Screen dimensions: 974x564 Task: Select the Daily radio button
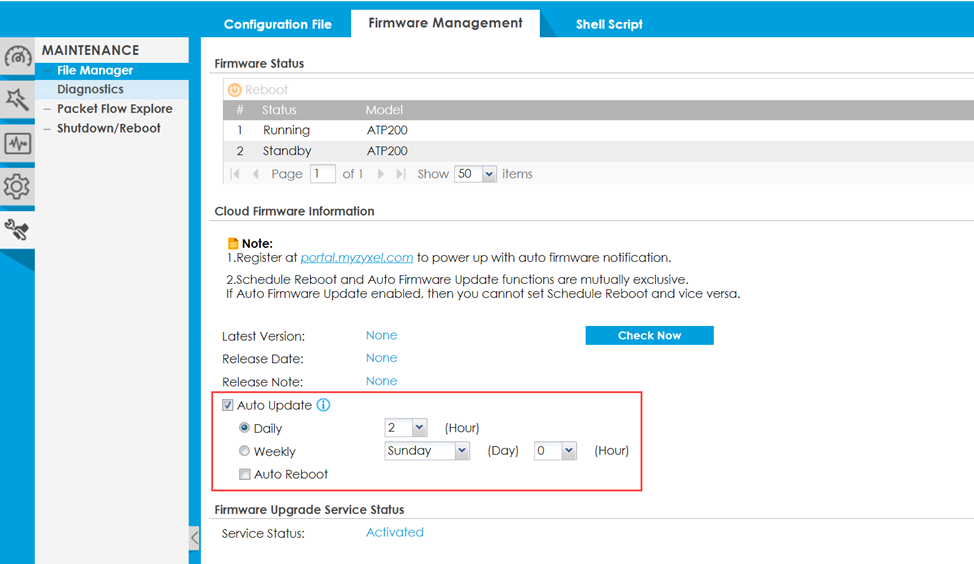tap(245, 428)
